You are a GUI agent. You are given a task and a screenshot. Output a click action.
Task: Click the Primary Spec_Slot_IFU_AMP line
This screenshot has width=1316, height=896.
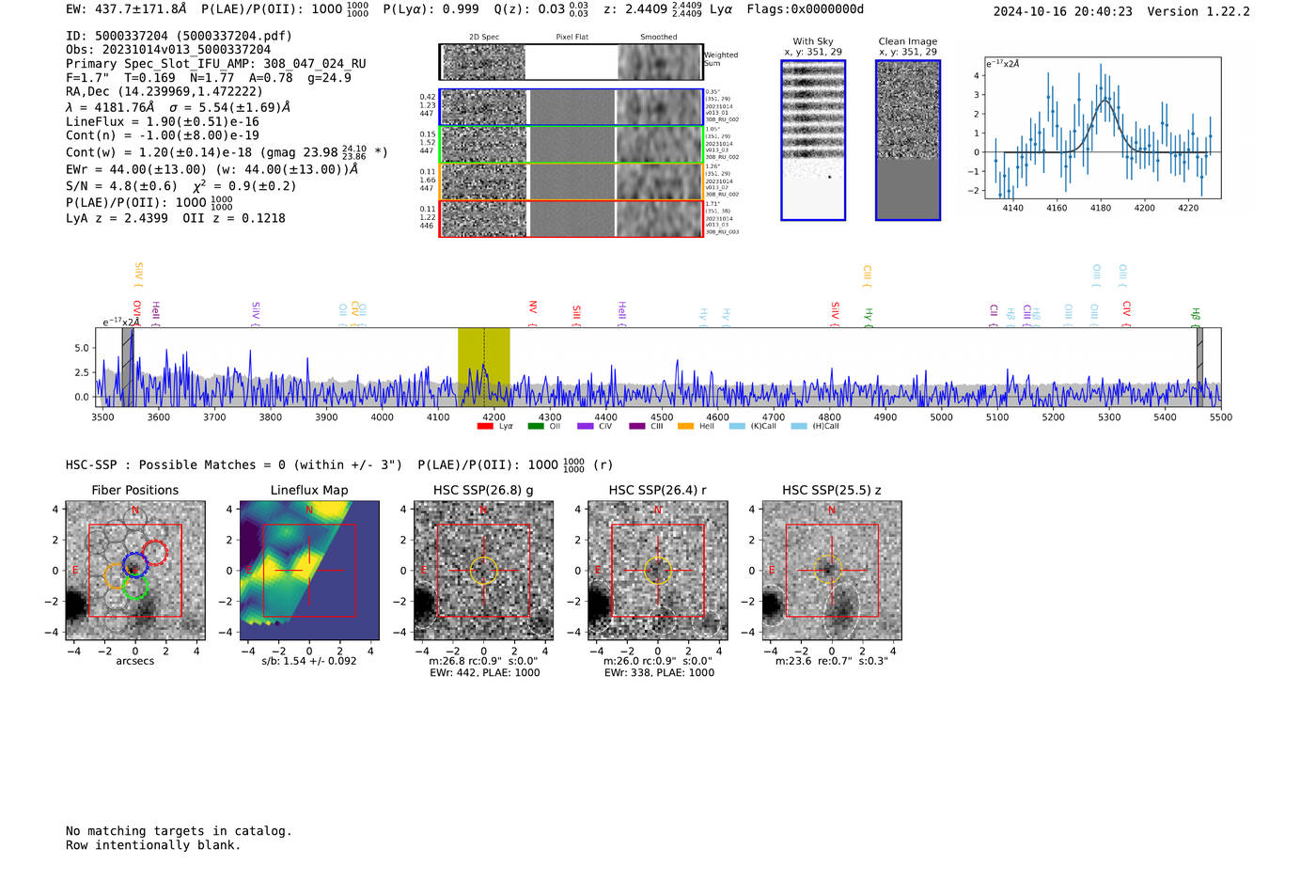216,64
